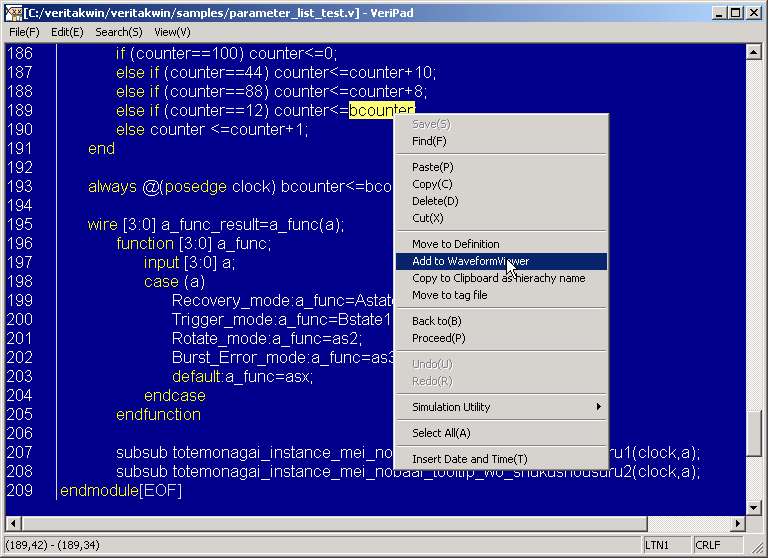Click horizontal scrollbar left arrow
Image resolution: width=768 pixels, height=558 pixels.
(13, 524)
